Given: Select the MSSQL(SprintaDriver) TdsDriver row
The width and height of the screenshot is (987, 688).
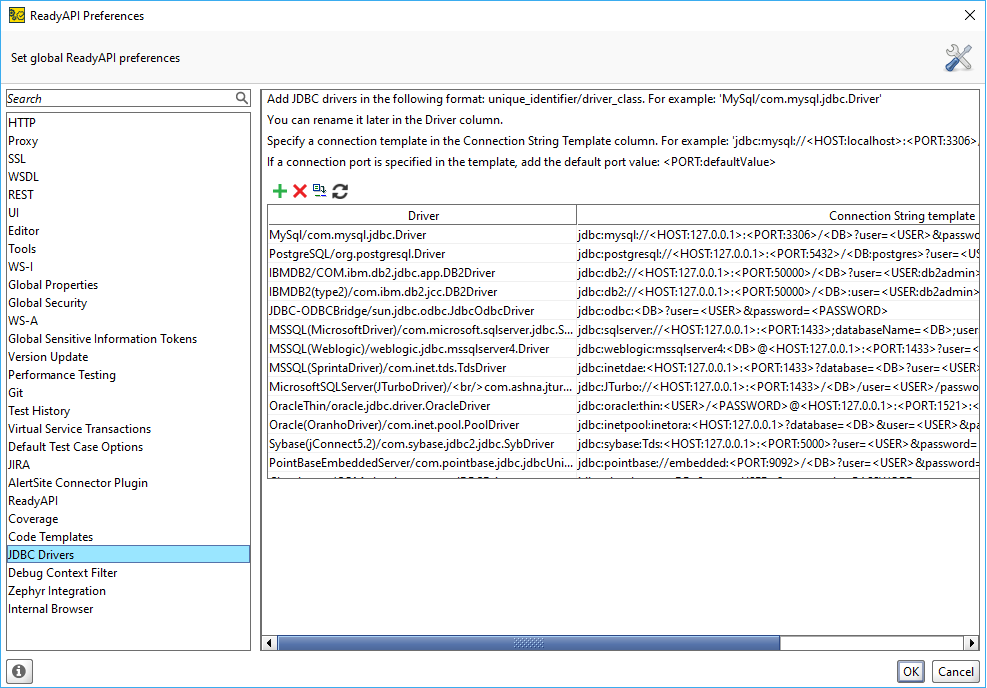Looking at the screenshot, I should pos(623,368).
